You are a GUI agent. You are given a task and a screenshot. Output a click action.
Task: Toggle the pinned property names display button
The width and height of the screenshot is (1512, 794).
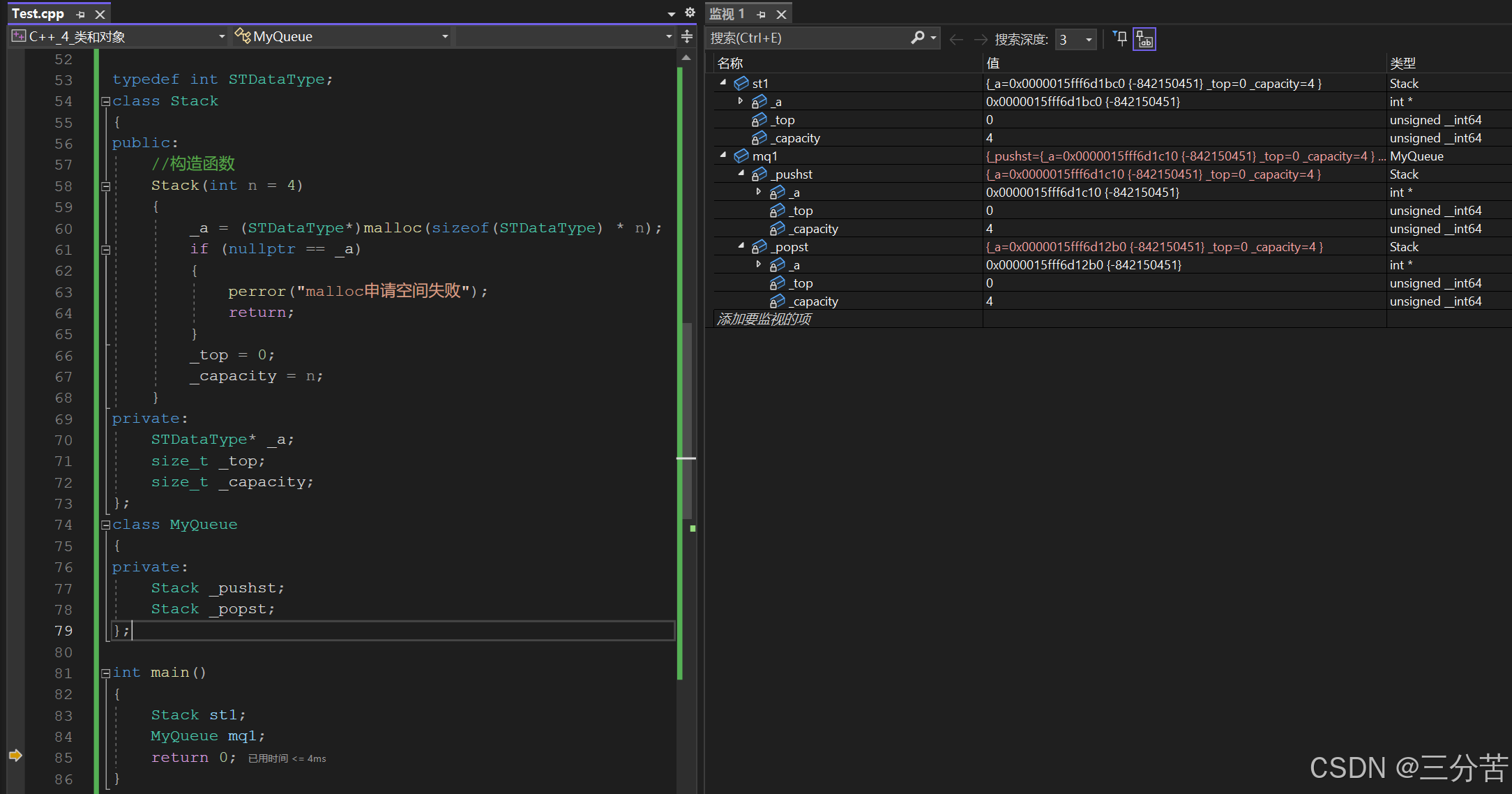coord(1144,39)
